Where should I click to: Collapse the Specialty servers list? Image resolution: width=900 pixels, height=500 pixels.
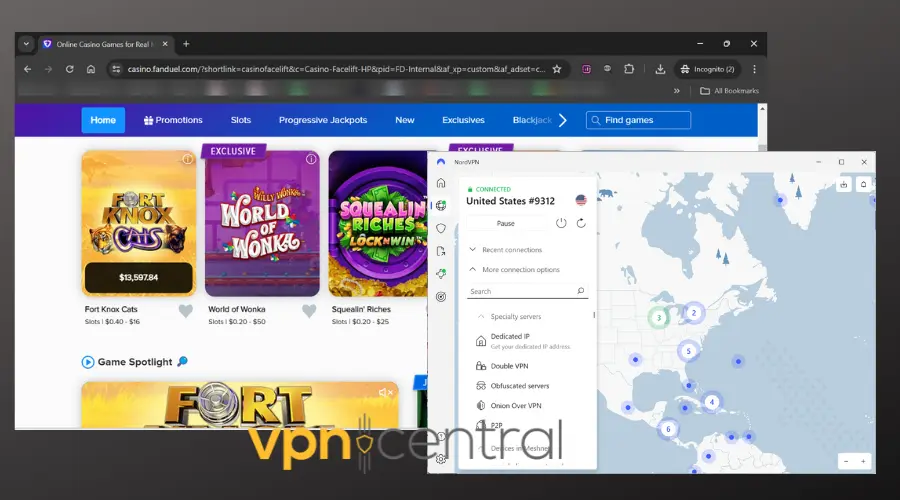tap(510, 316)
